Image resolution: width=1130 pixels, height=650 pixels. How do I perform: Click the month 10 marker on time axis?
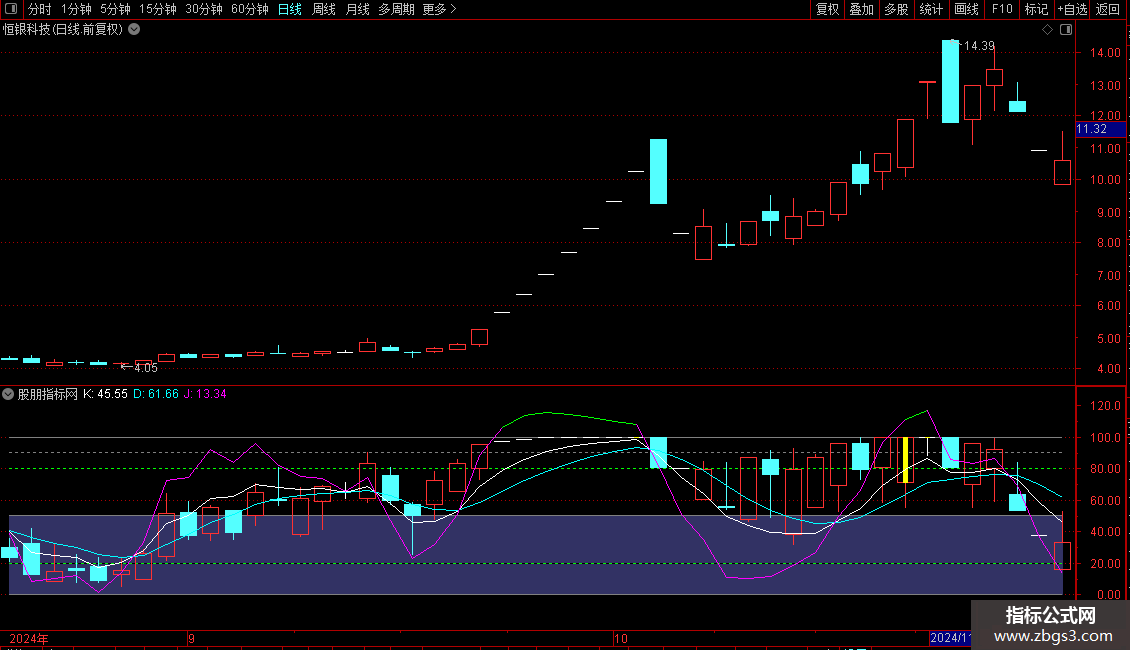[x=620, y=638]
